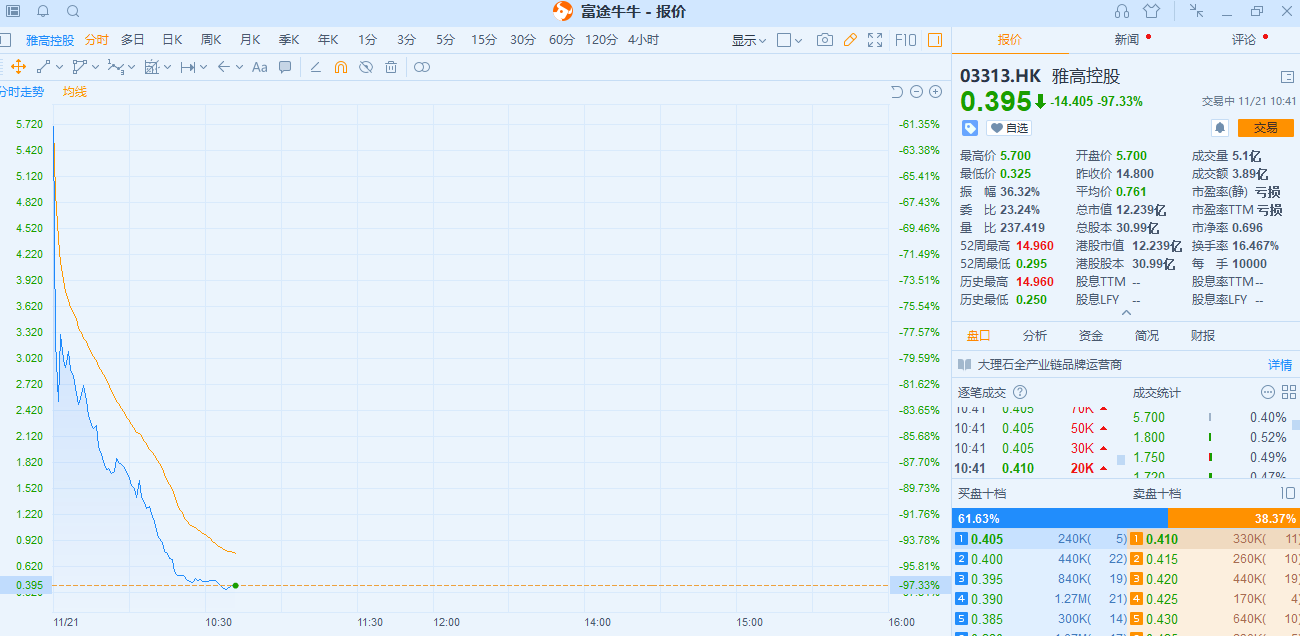Open the 显示 dropdown

click(x=749, y=40)
